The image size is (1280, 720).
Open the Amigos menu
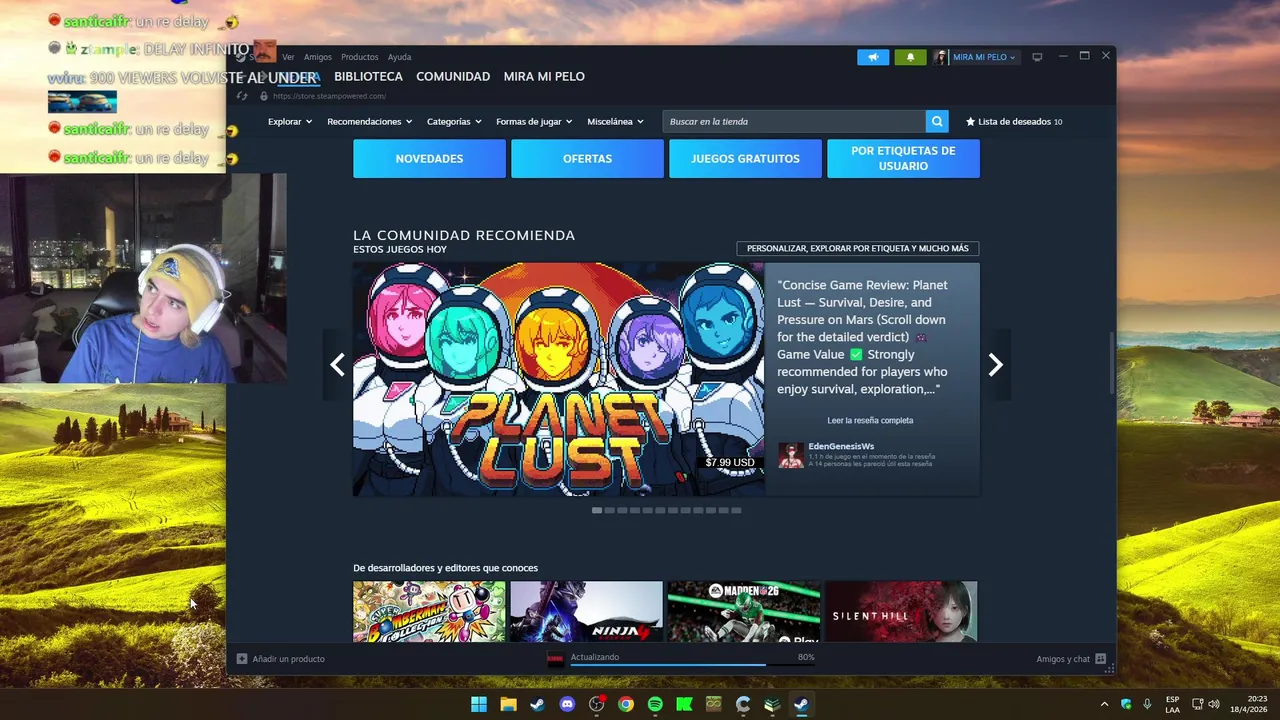point(318,57)
